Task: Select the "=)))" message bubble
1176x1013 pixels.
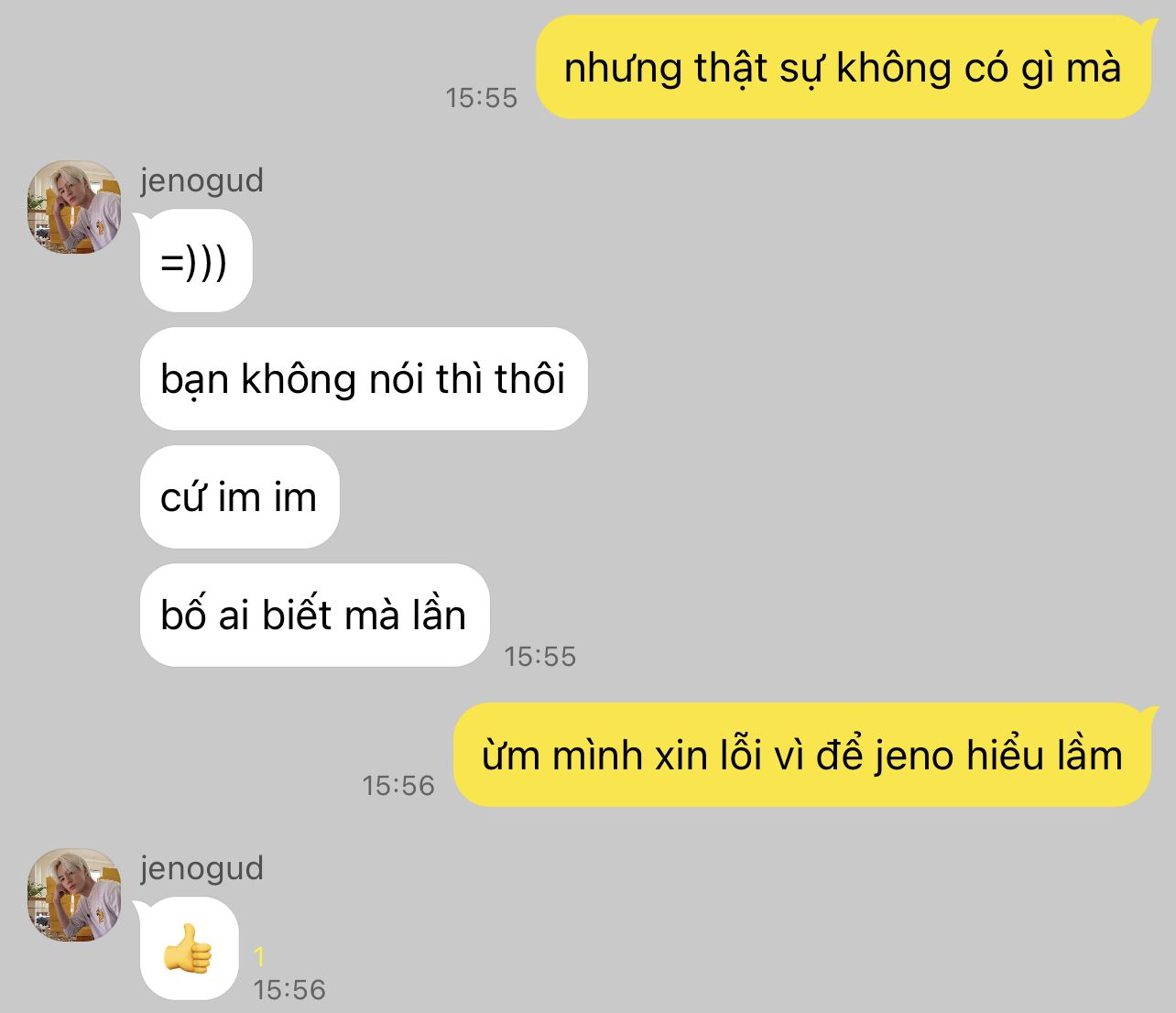Action: [x=196, y=261]
